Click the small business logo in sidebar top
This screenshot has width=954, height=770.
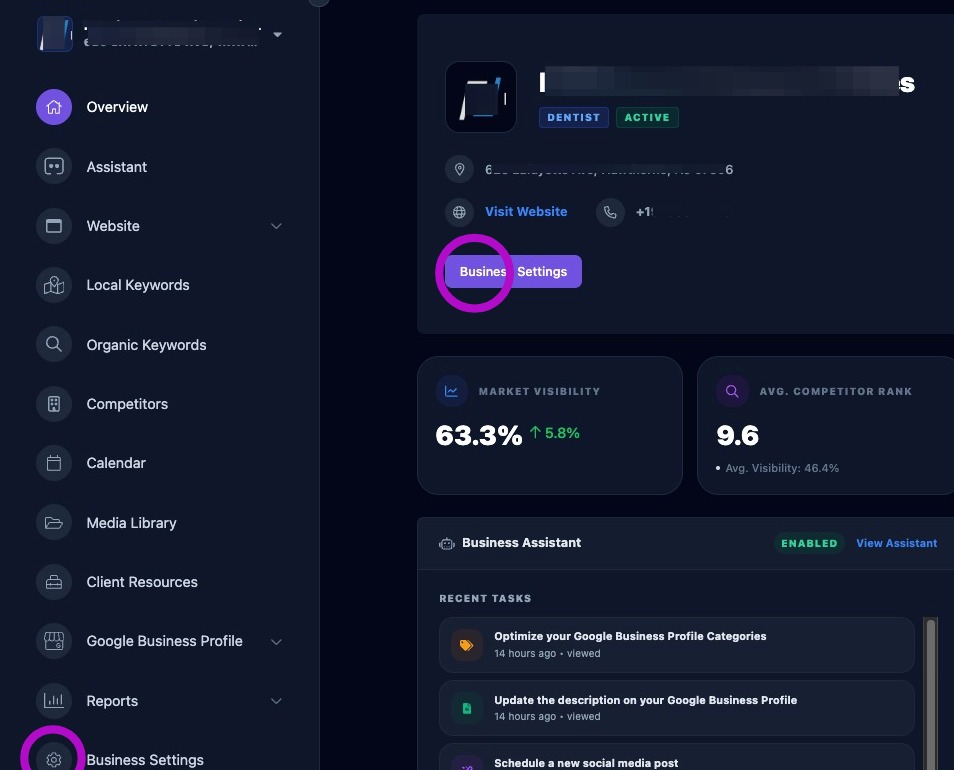click(55, 33)
